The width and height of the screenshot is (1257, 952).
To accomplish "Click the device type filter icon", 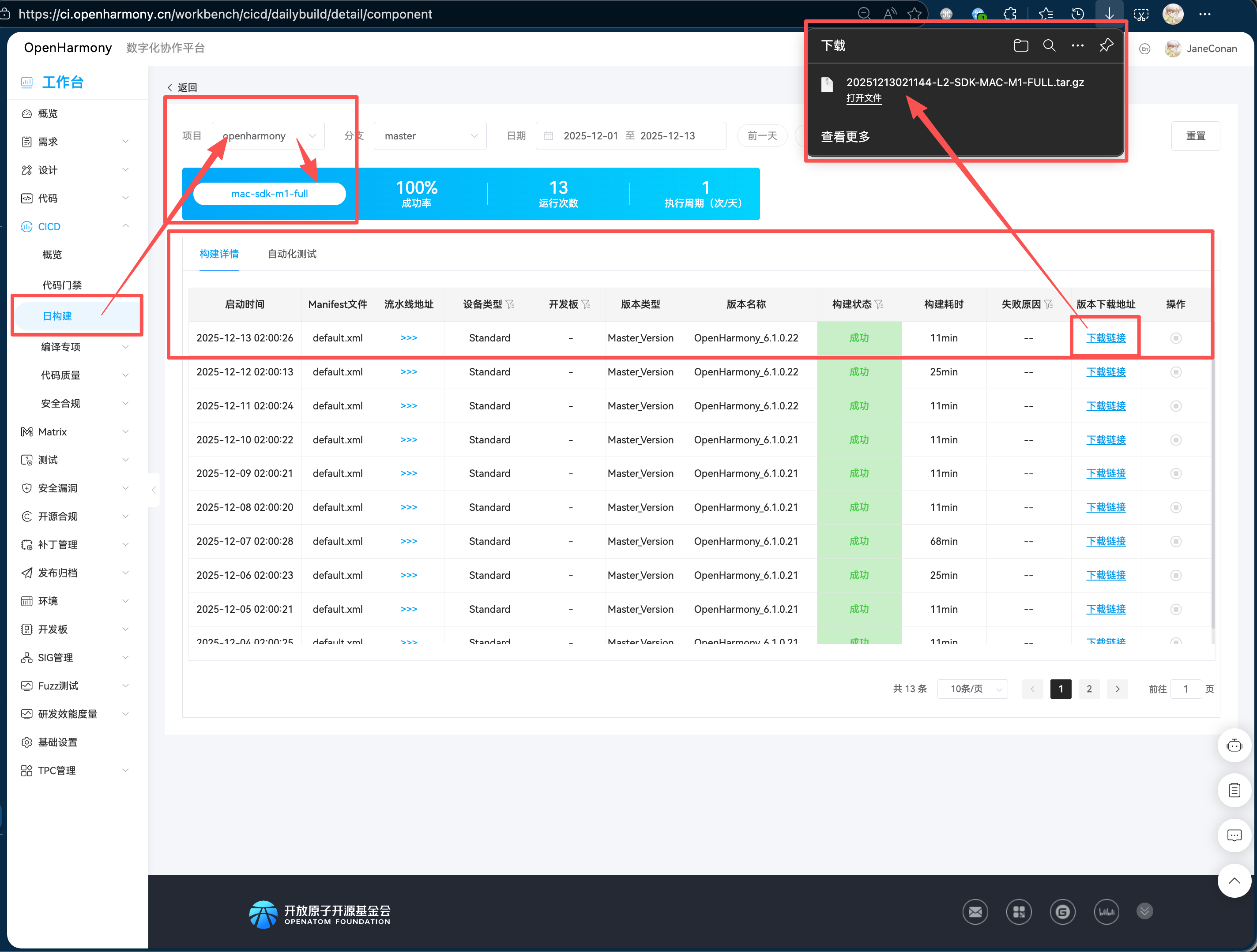I will [510, 304].
